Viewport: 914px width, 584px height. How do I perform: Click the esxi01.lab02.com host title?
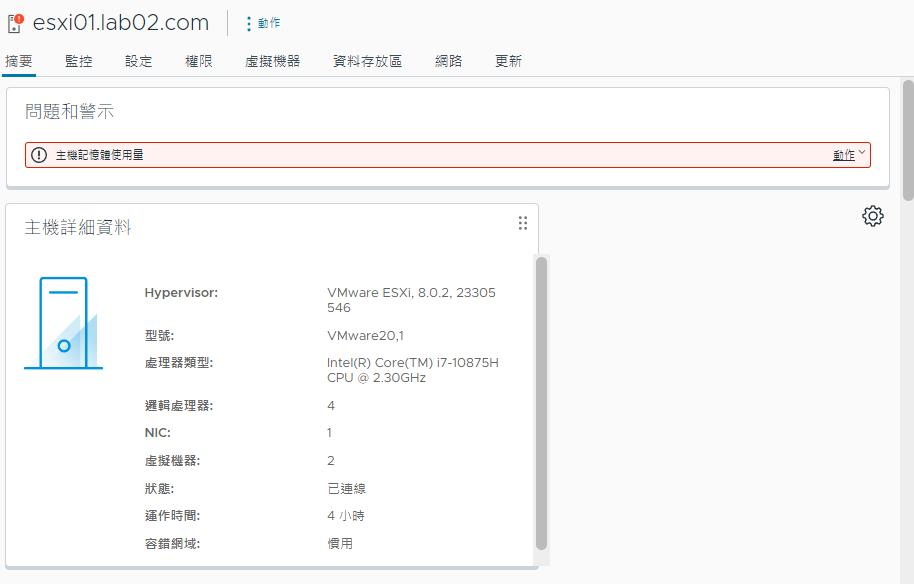(121, 23)
